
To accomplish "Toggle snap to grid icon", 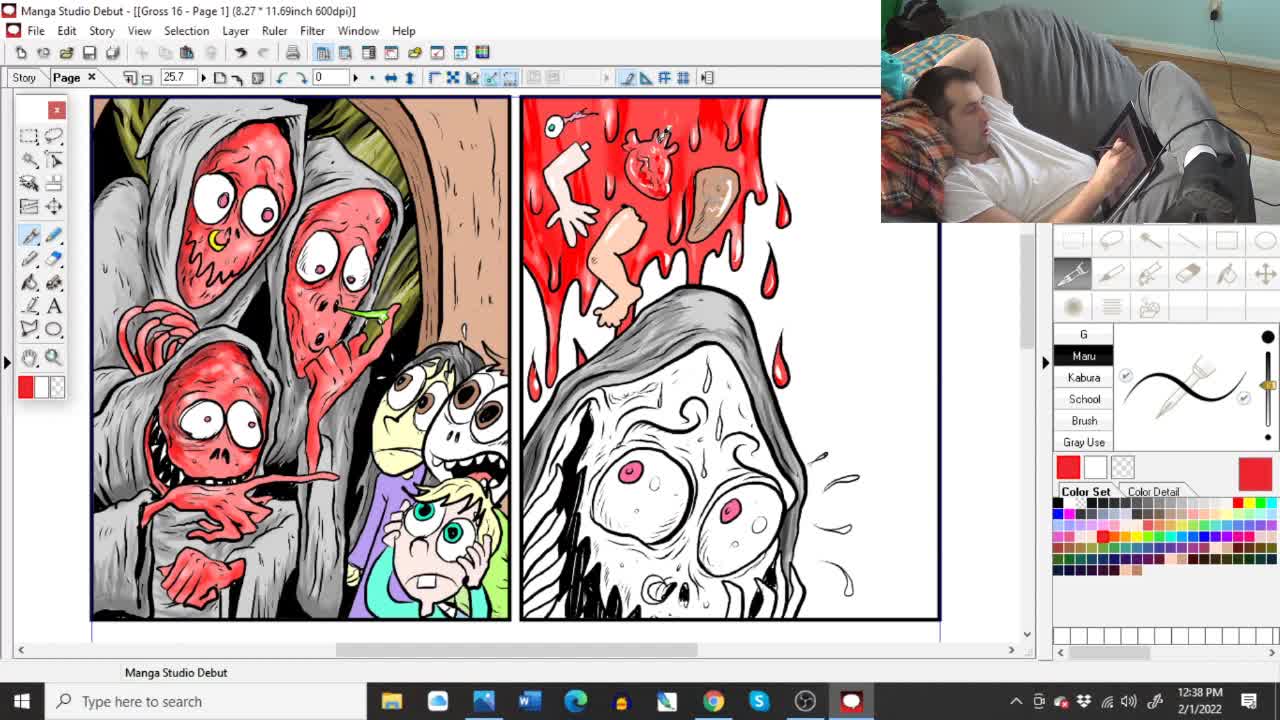I will tap(683, 78).
